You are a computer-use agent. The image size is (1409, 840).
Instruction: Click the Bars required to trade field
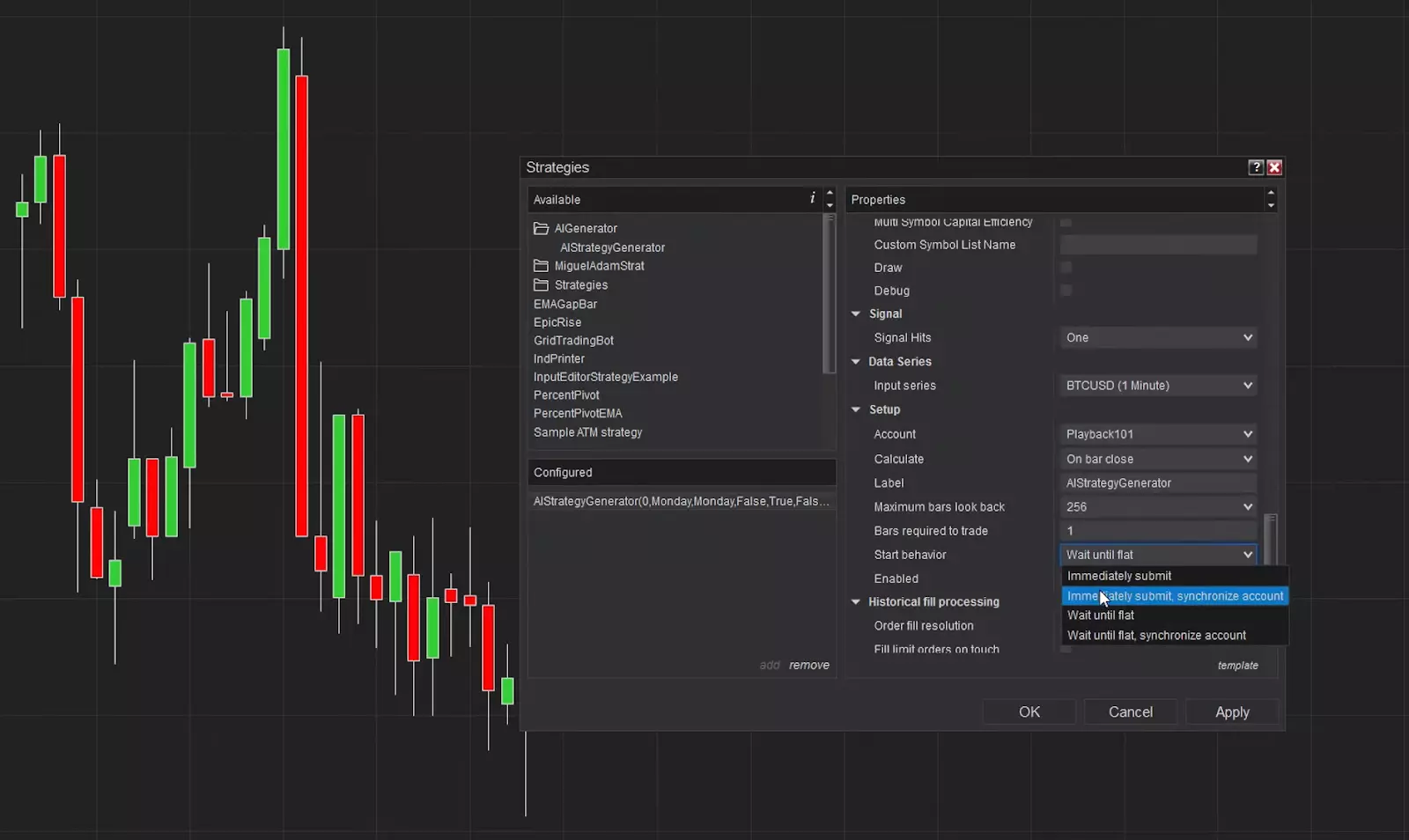1159,531
